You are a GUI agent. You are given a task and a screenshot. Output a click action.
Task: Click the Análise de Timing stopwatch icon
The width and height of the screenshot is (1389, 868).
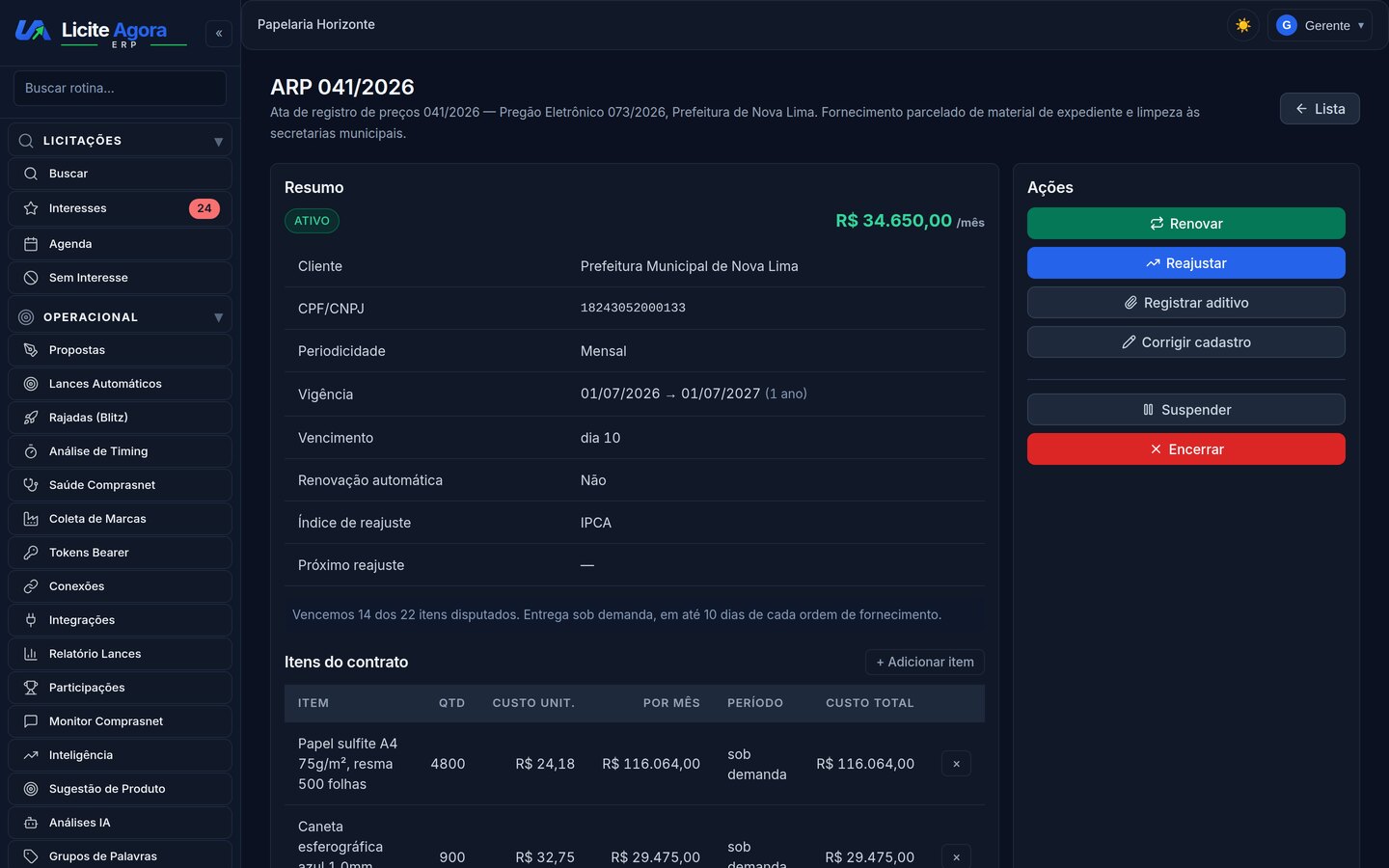[x=31, y=451]
